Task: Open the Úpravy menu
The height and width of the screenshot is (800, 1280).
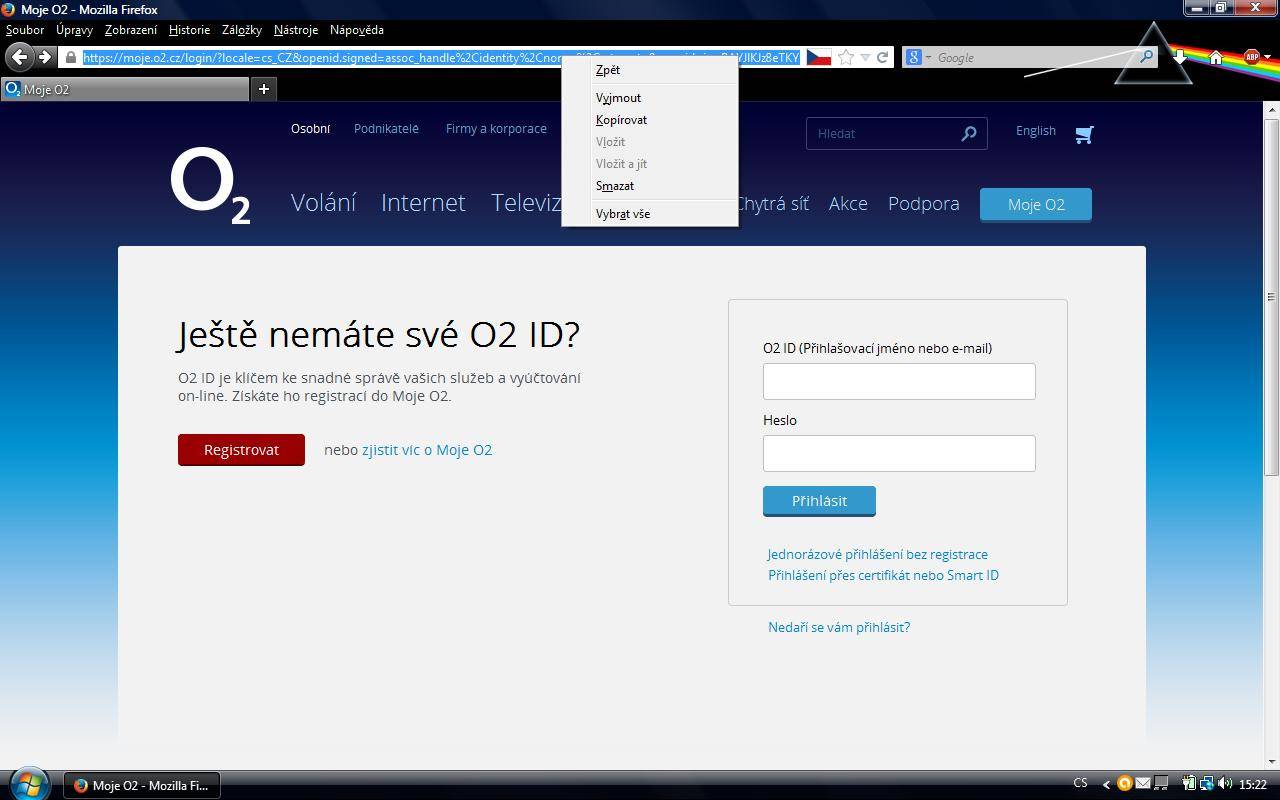Action: point(74,30)
